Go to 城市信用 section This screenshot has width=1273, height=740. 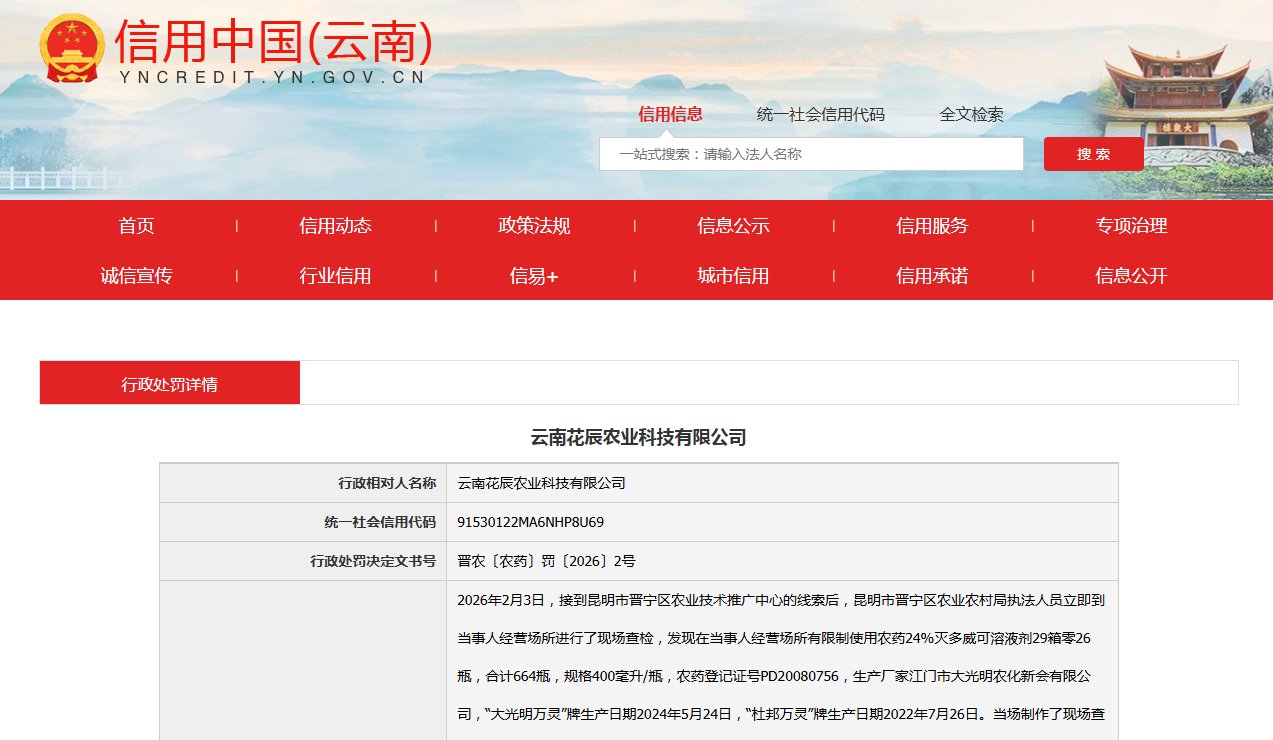pos(733,276)
